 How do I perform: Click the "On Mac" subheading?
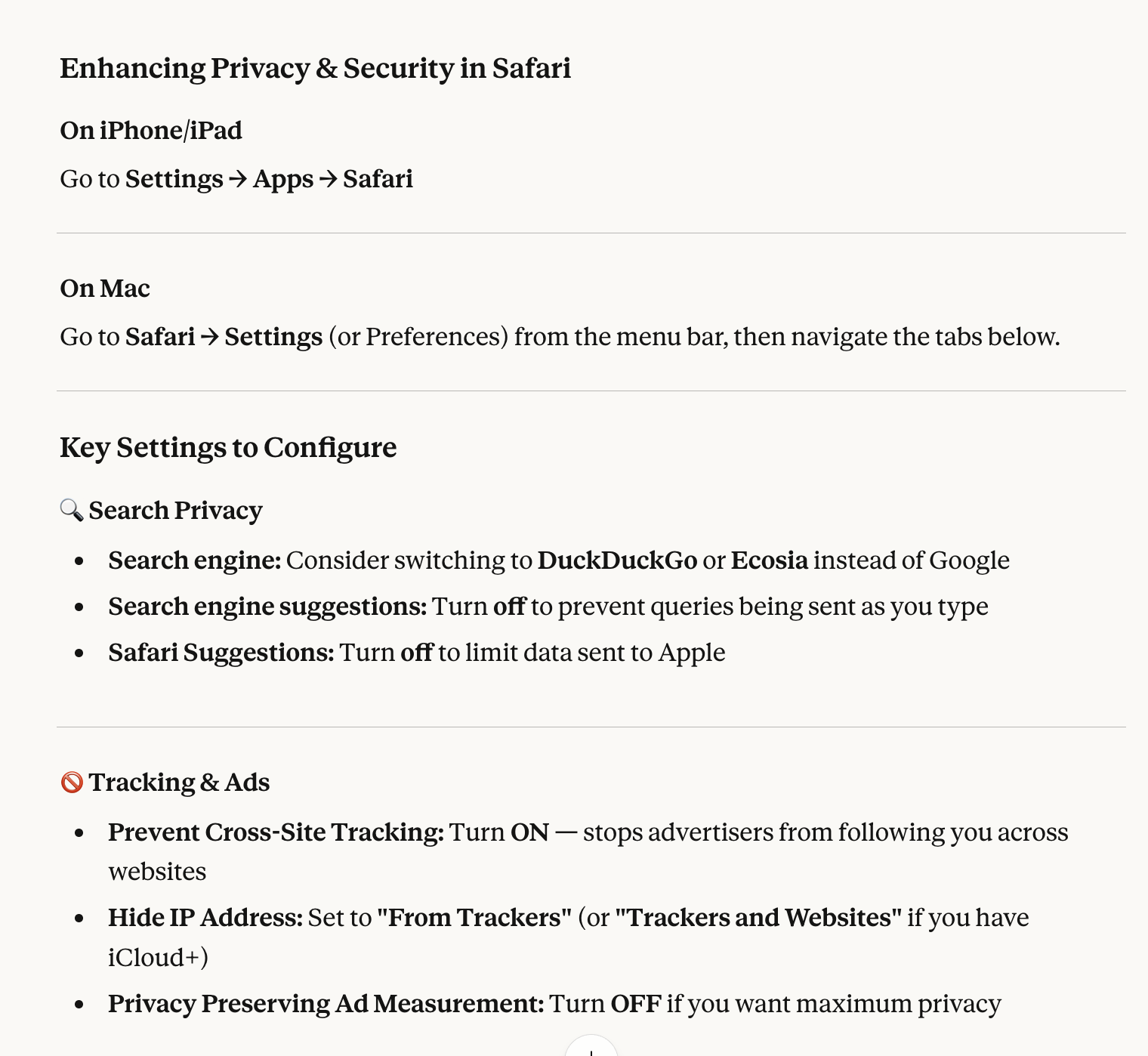(105, 289)
